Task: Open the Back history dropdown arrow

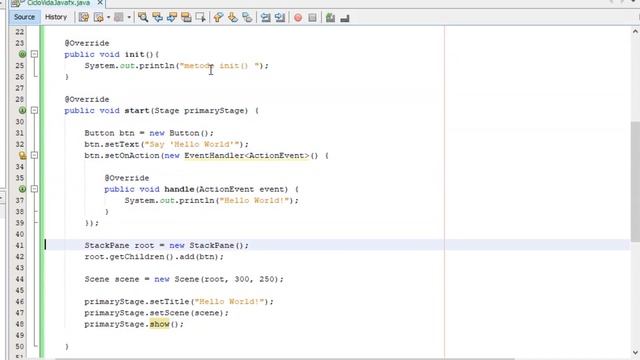Action: point(109,18)
